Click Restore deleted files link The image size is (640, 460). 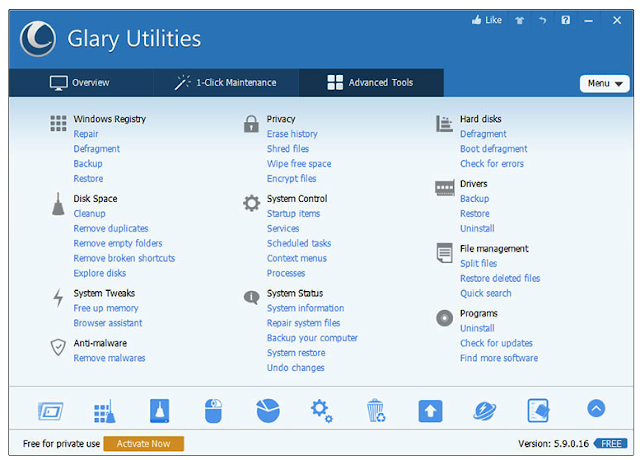tap(500, 278)
